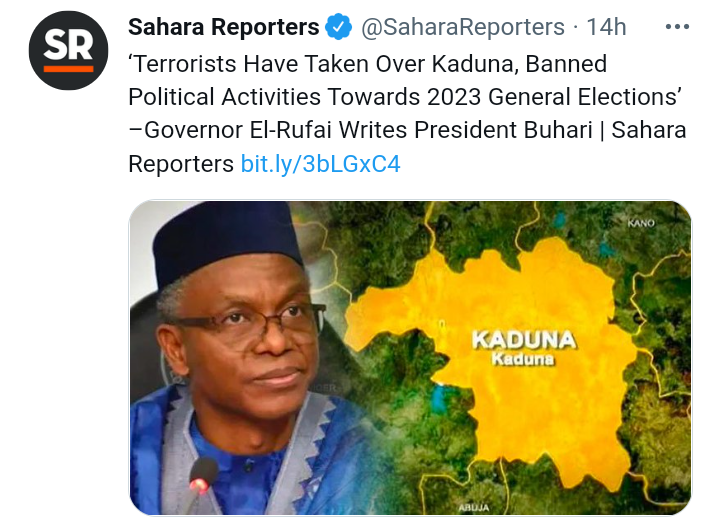720x527 pixels.
Task: Click the Sahara Reporters display name
Action: tap(223, 27)
